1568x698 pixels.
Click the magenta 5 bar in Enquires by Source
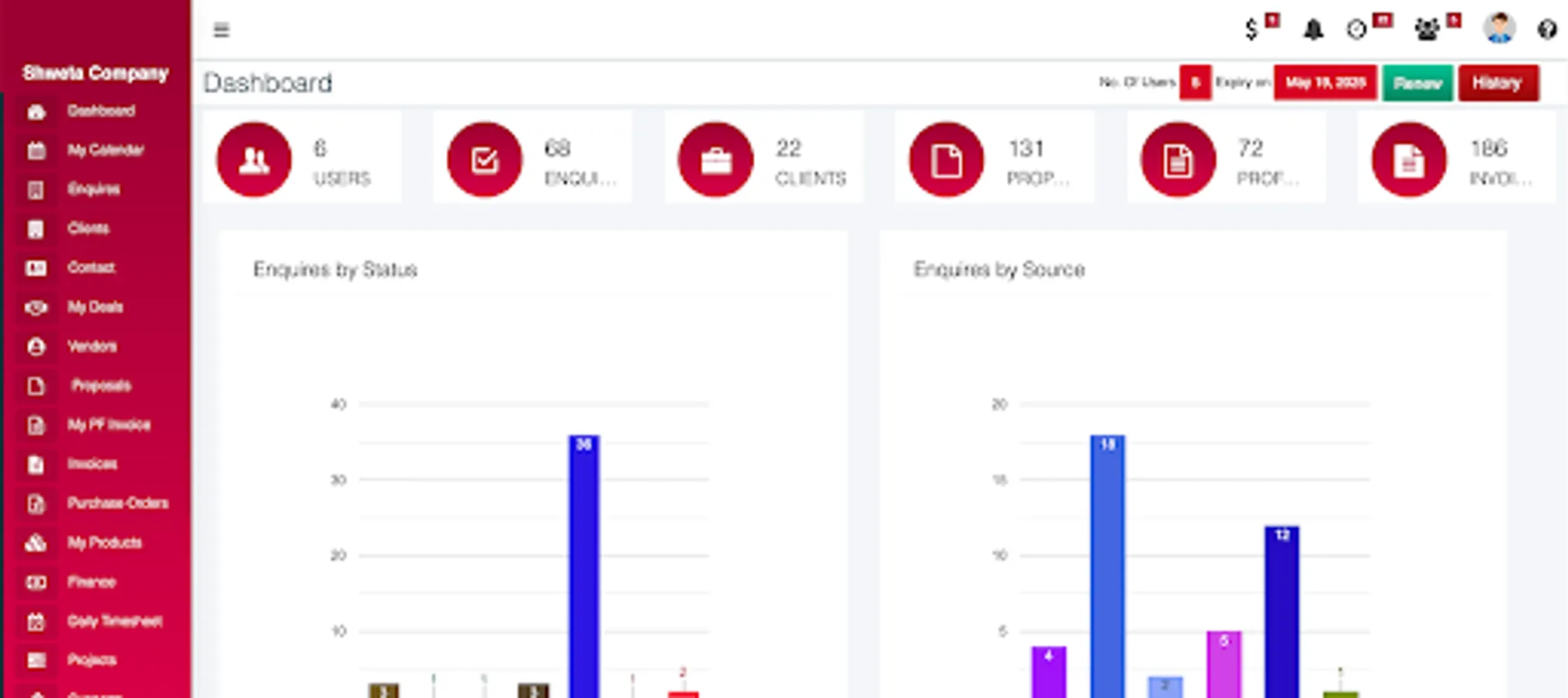coord(1224,665)
